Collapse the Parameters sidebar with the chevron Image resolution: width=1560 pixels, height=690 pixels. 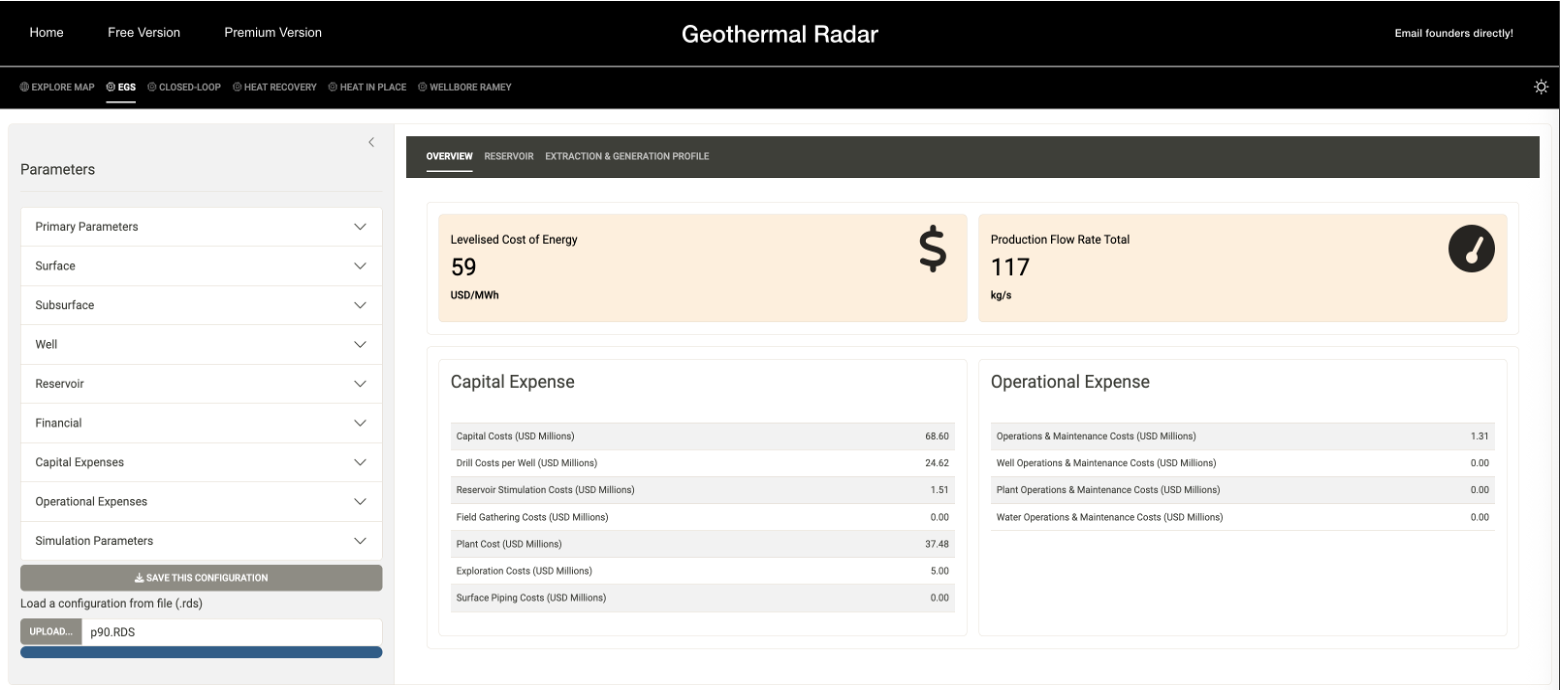tap(371, 142)
